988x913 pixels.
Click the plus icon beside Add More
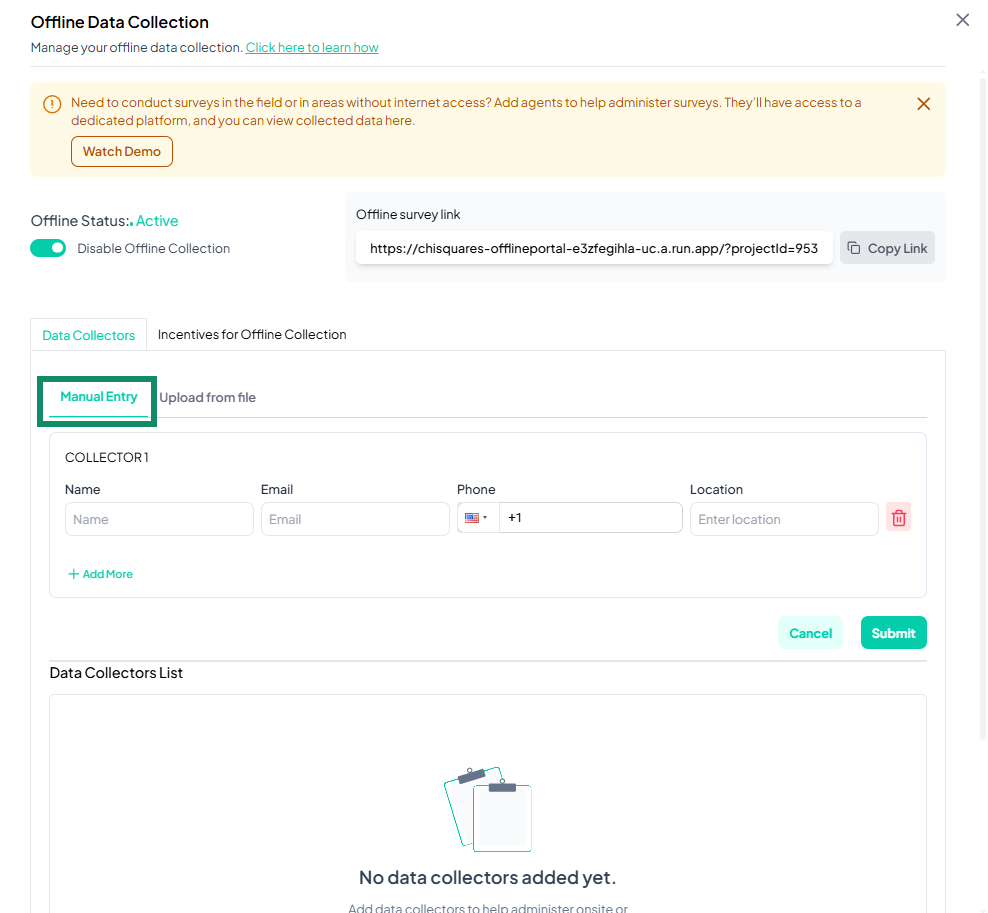pos(73,574)
